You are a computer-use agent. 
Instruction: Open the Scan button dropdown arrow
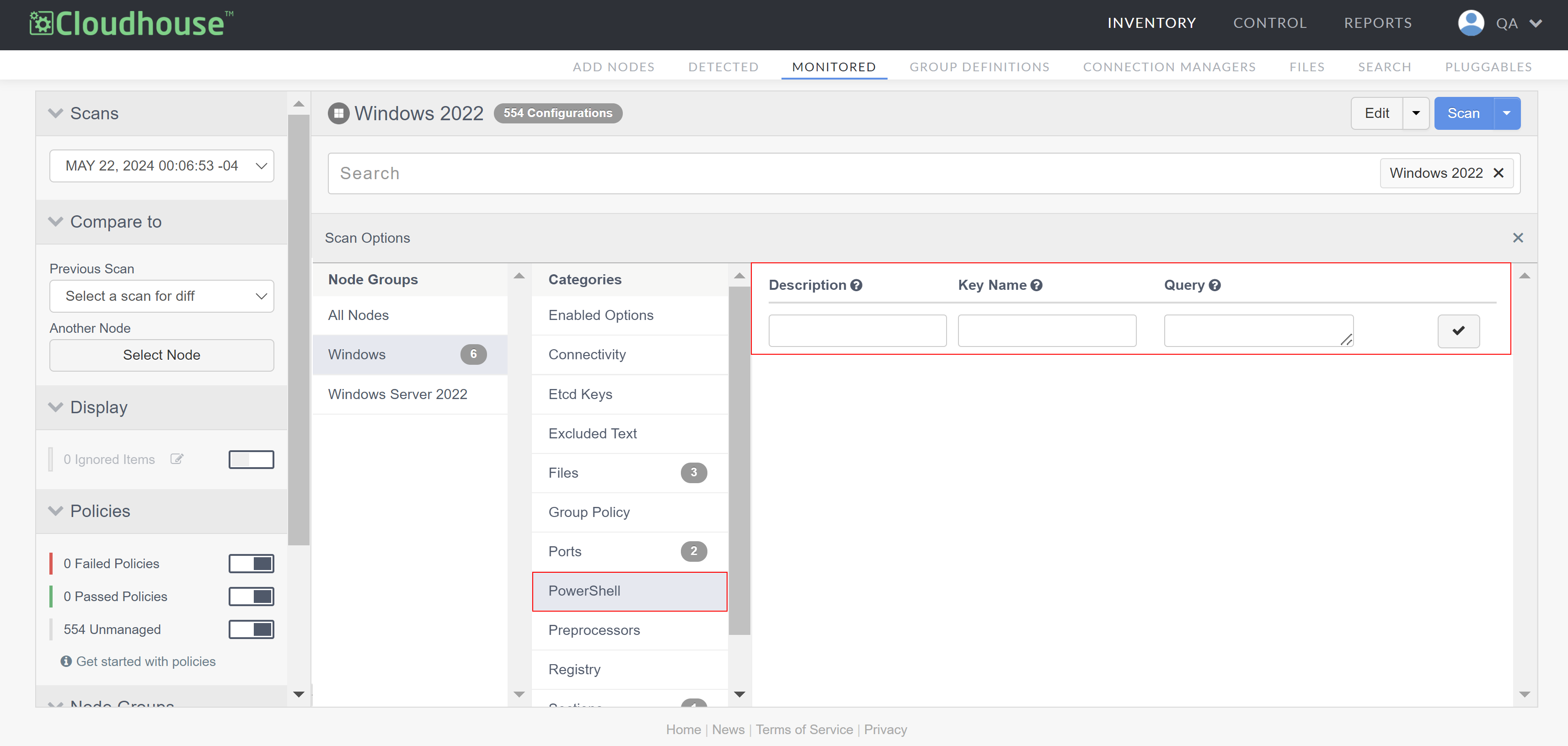(x=1507, y=113)
